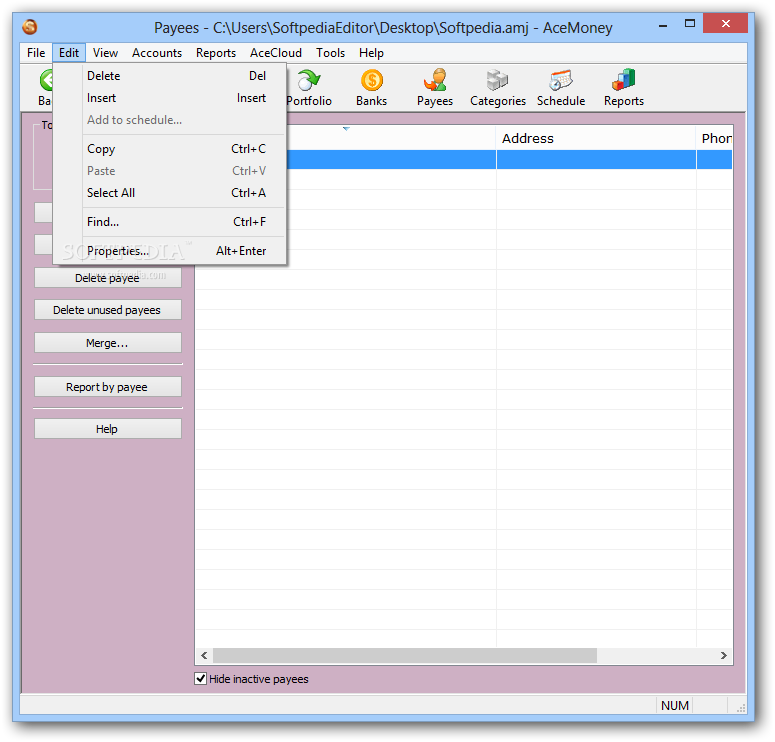The width and height of the screenshot is (775, 742).
Task: Maximize the AceMoney window
Action: (689, 24)
